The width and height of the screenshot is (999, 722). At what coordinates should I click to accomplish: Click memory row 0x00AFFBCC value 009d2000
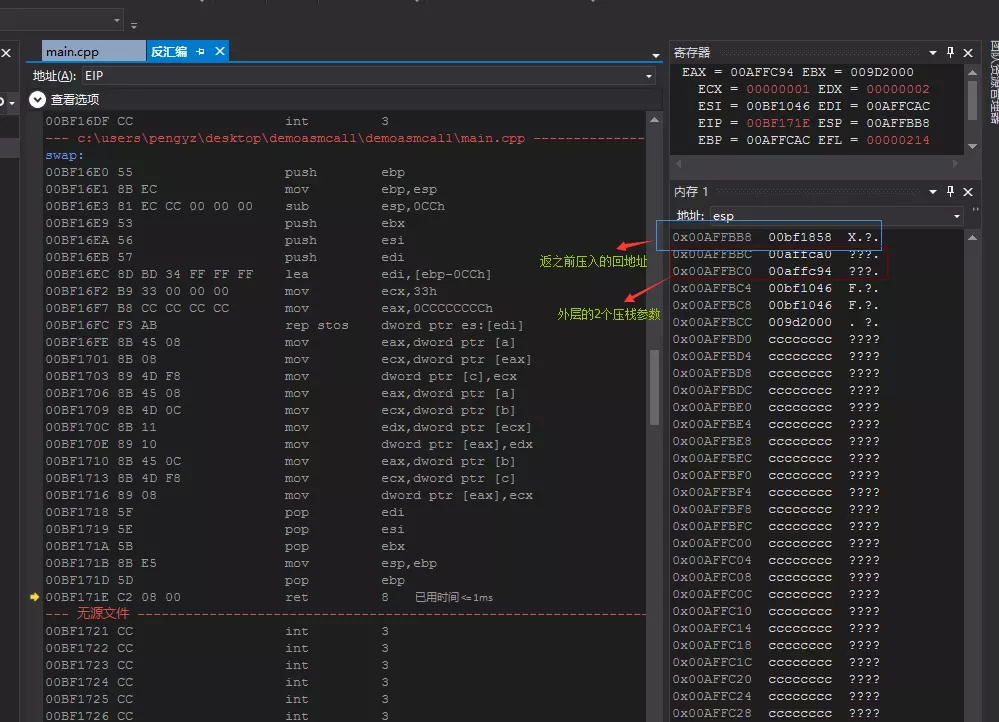click(x=800, y=322)
